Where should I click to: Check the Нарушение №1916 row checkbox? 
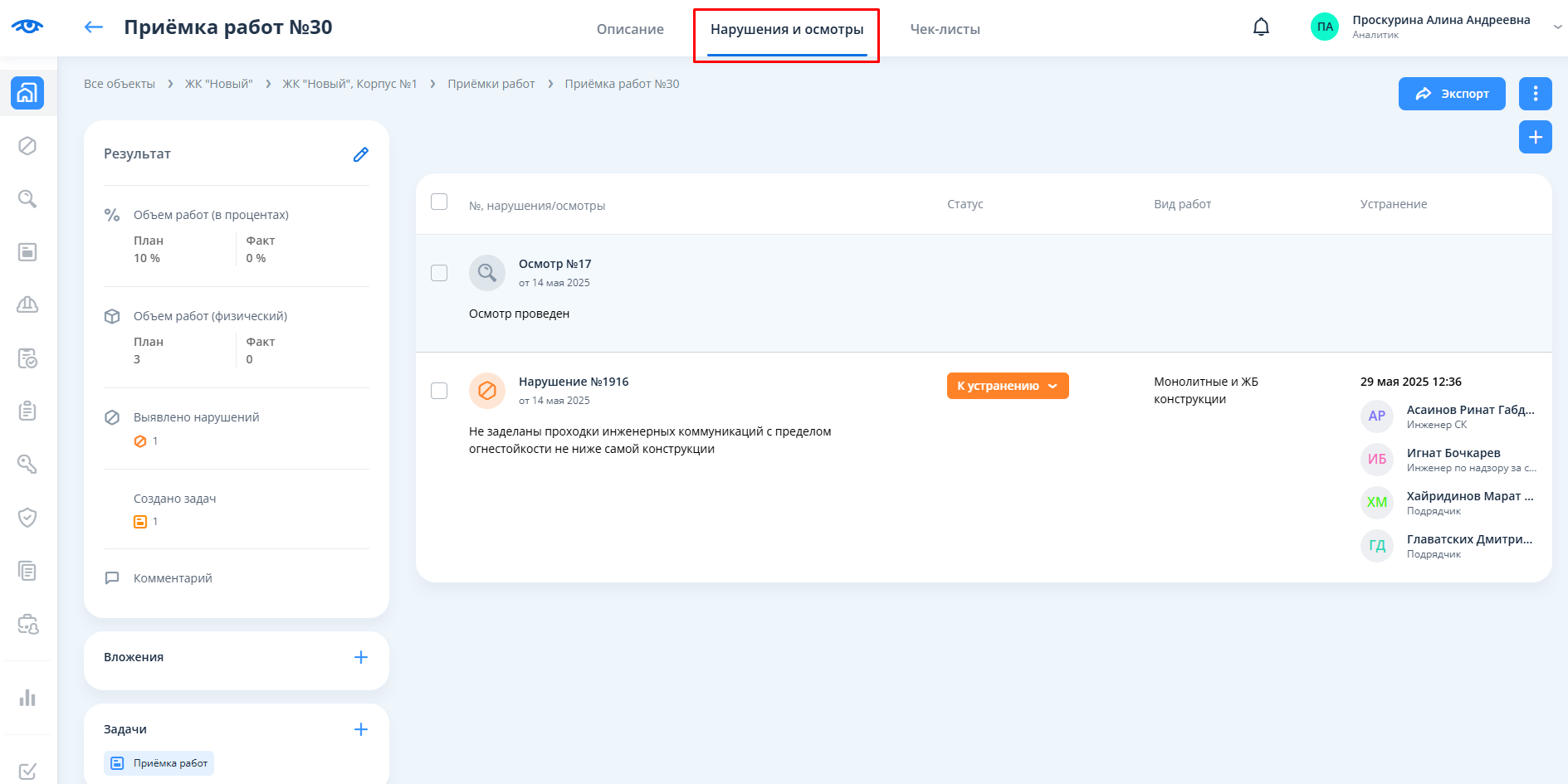pyautogui.click(x=439, y=391)
